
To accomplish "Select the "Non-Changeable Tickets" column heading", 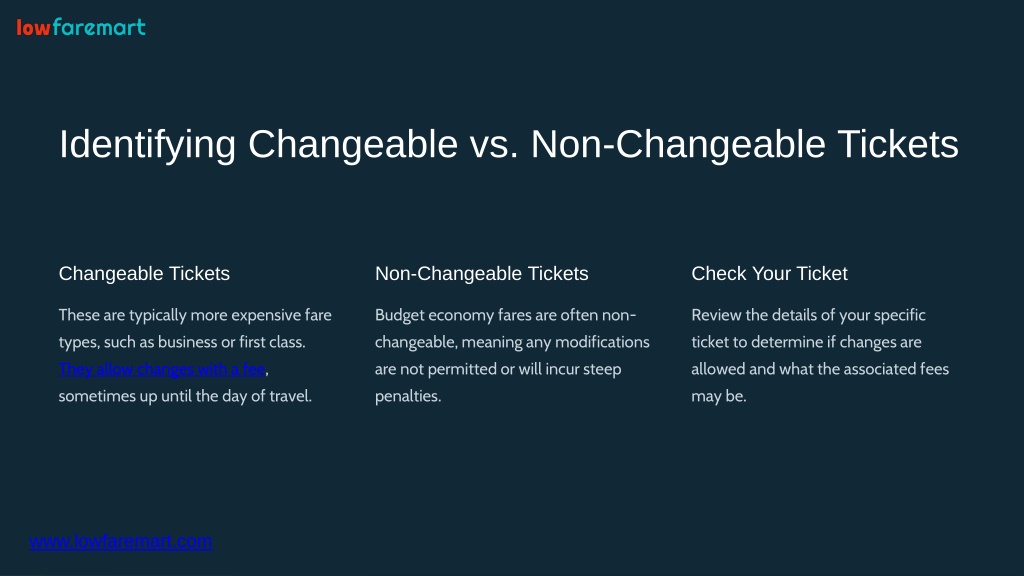I will point(481,274).
